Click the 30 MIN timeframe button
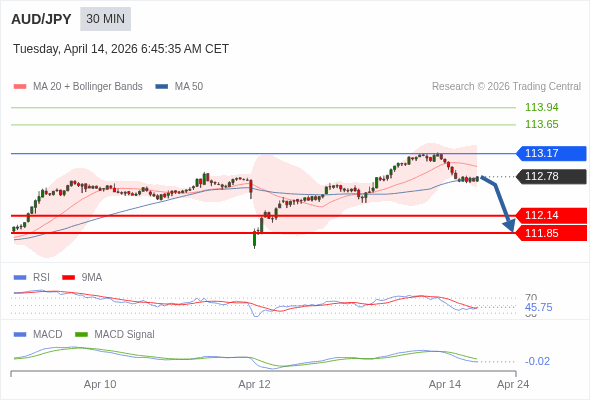Screen dimensions: 590x400 (105, 19)
